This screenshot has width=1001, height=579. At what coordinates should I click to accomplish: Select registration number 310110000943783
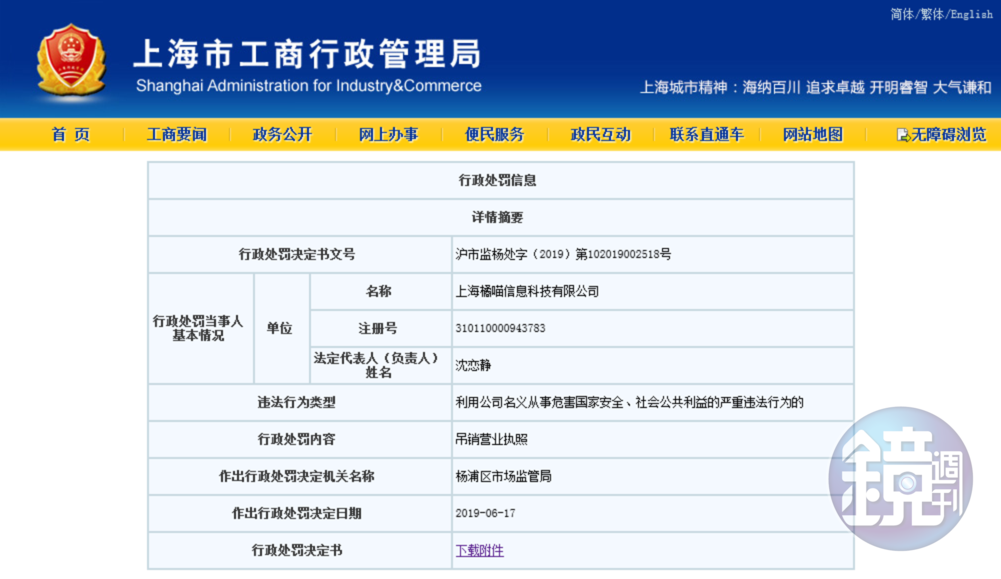500,328
